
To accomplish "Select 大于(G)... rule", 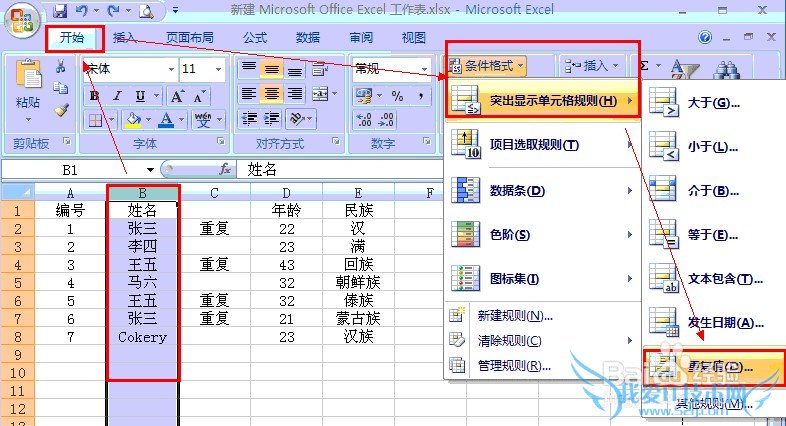I will pyautogui.click(x=714, y=103).
